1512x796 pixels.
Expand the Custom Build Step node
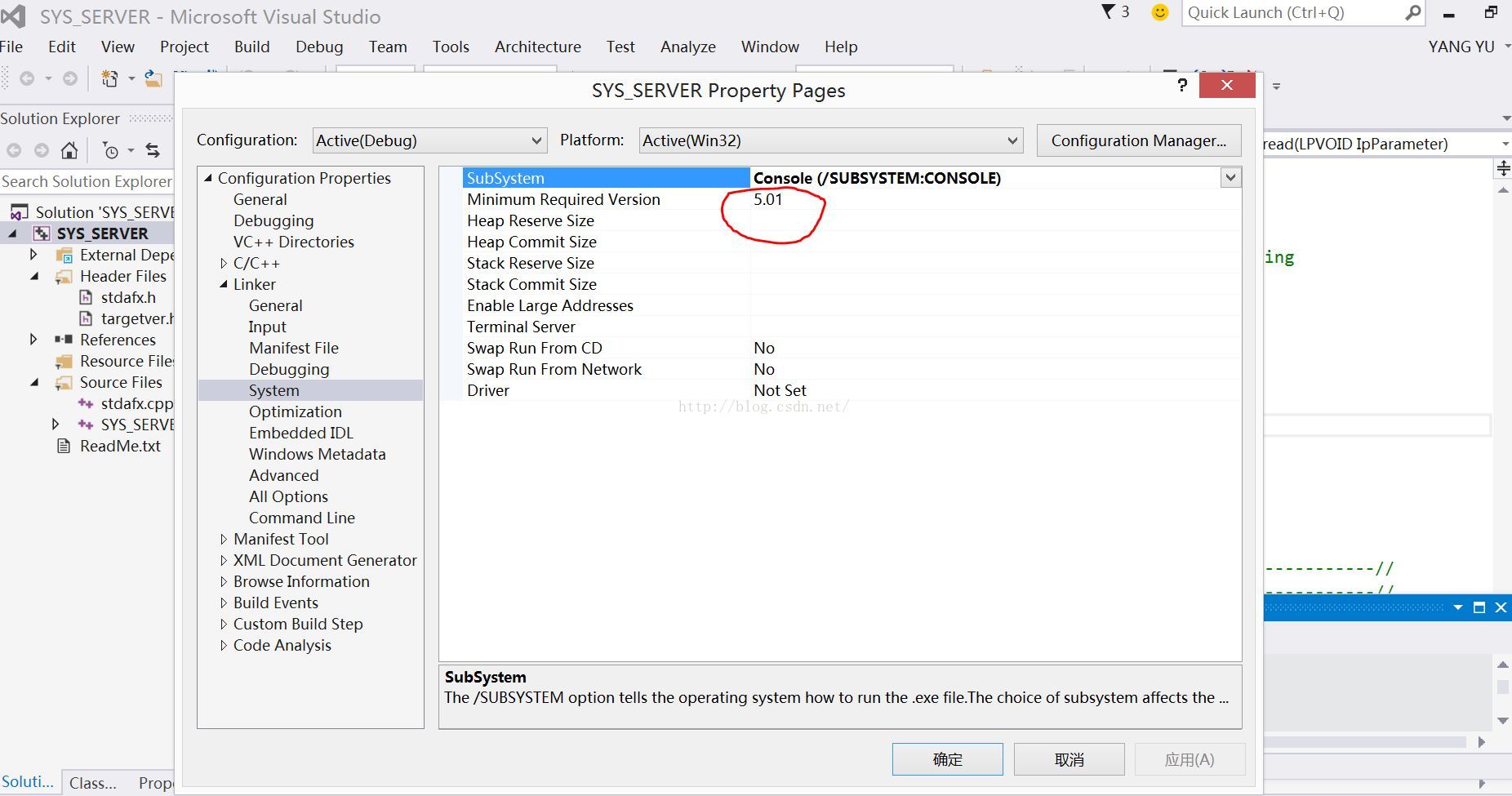click(x=224, y=624)
